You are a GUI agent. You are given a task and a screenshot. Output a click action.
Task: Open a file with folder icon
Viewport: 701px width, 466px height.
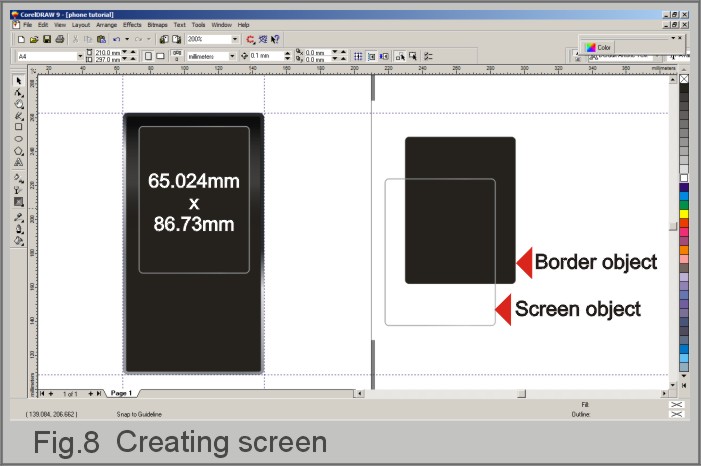[x=34, y=39]
